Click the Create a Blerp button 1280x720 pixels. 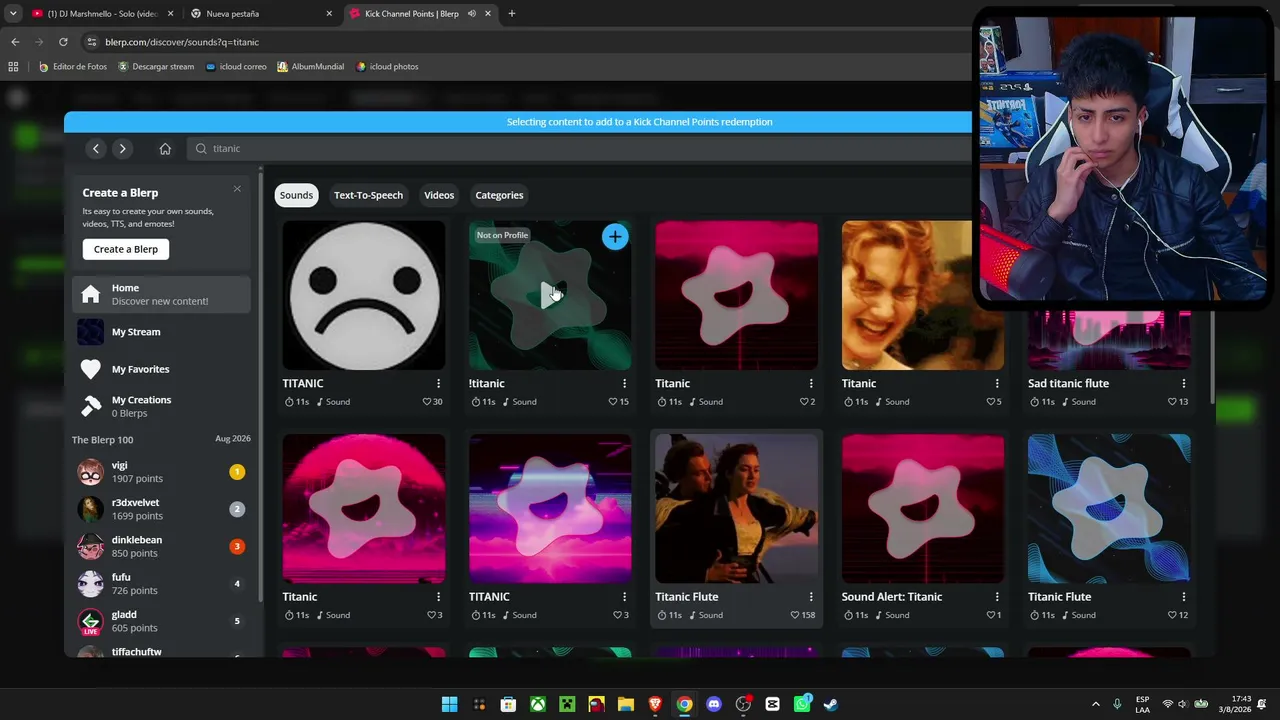tap(126, 249)
